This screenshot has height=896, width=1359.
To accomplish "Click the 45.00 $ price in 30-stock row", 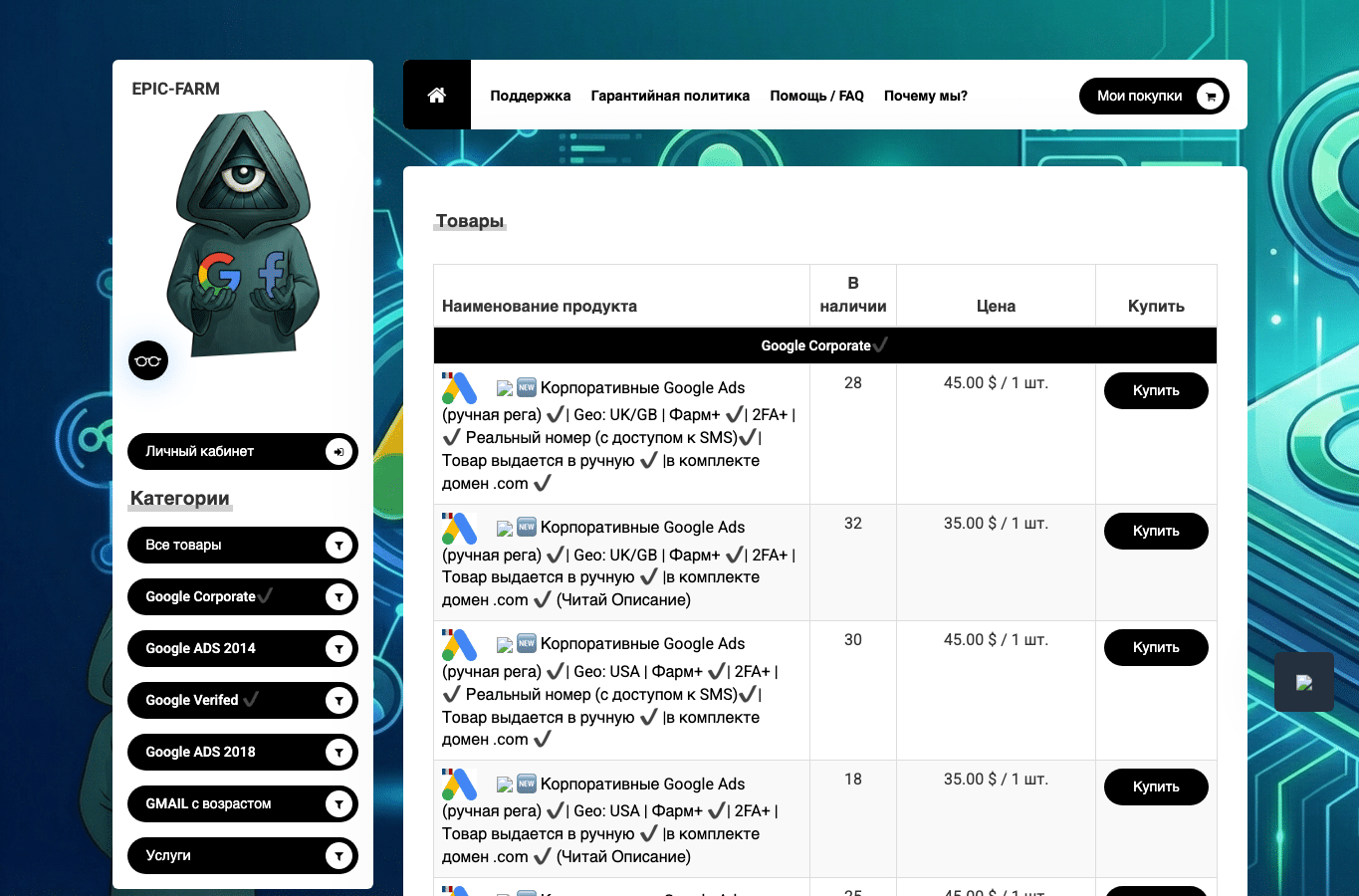I will [x=996, y=640].
